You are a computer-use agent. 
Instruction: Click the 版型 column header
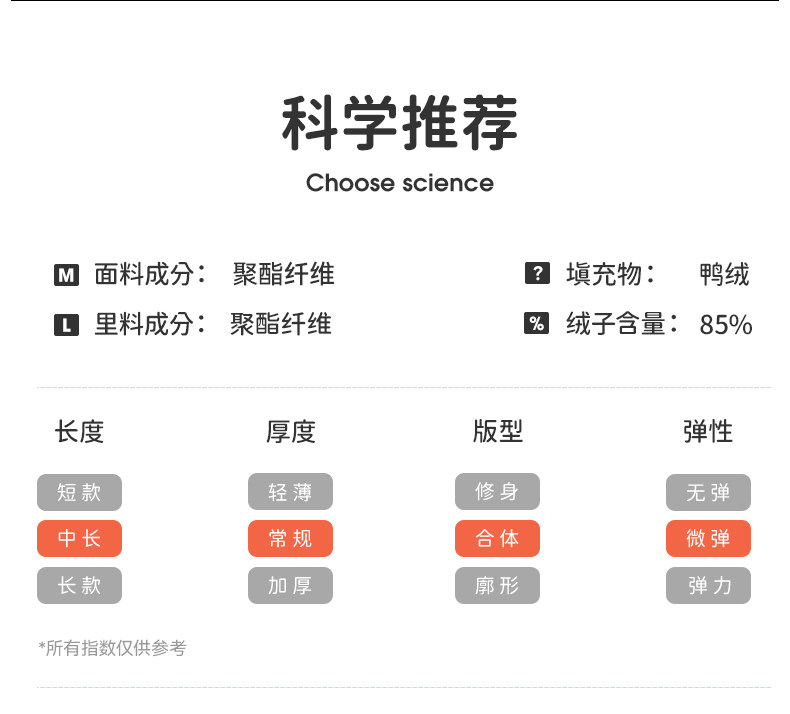pos(498,431)
